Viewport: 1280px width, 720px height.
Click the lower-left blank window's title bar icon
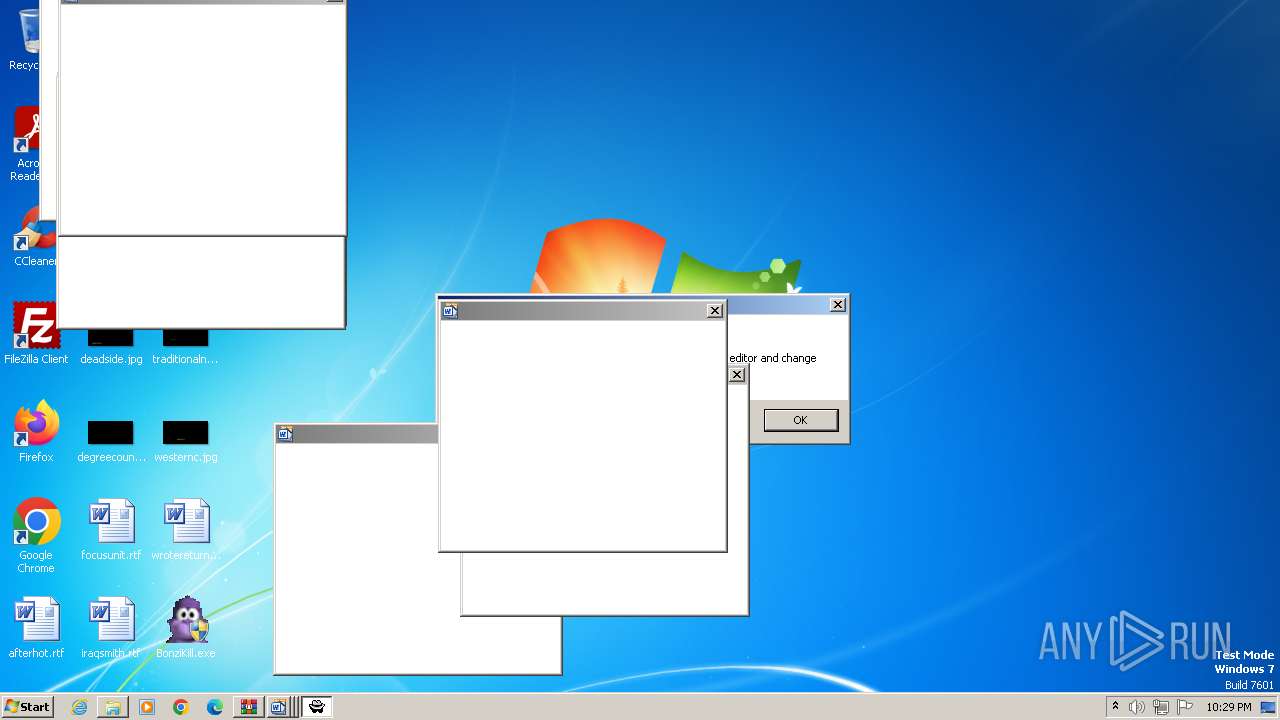click(x=285, y=434)
